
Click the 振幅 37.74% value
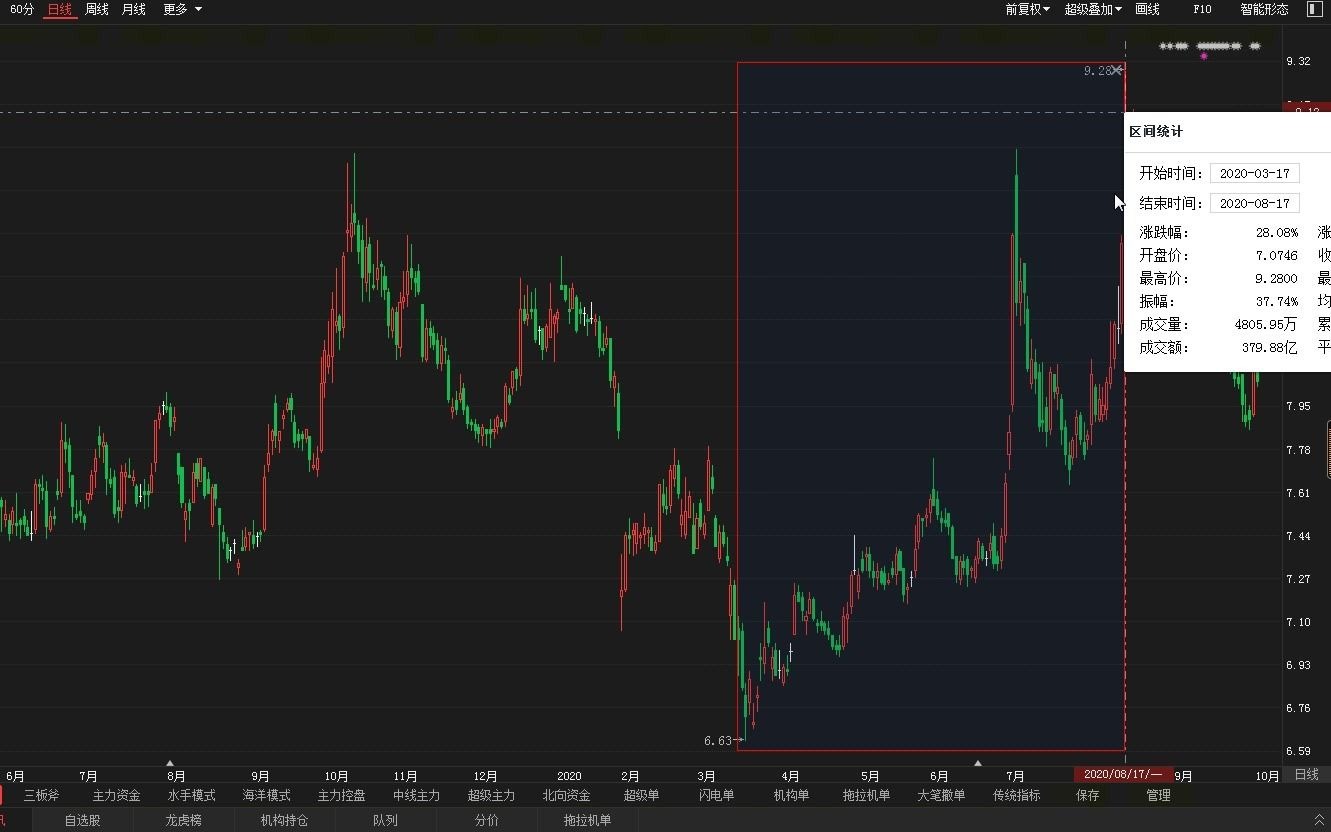1277,301
